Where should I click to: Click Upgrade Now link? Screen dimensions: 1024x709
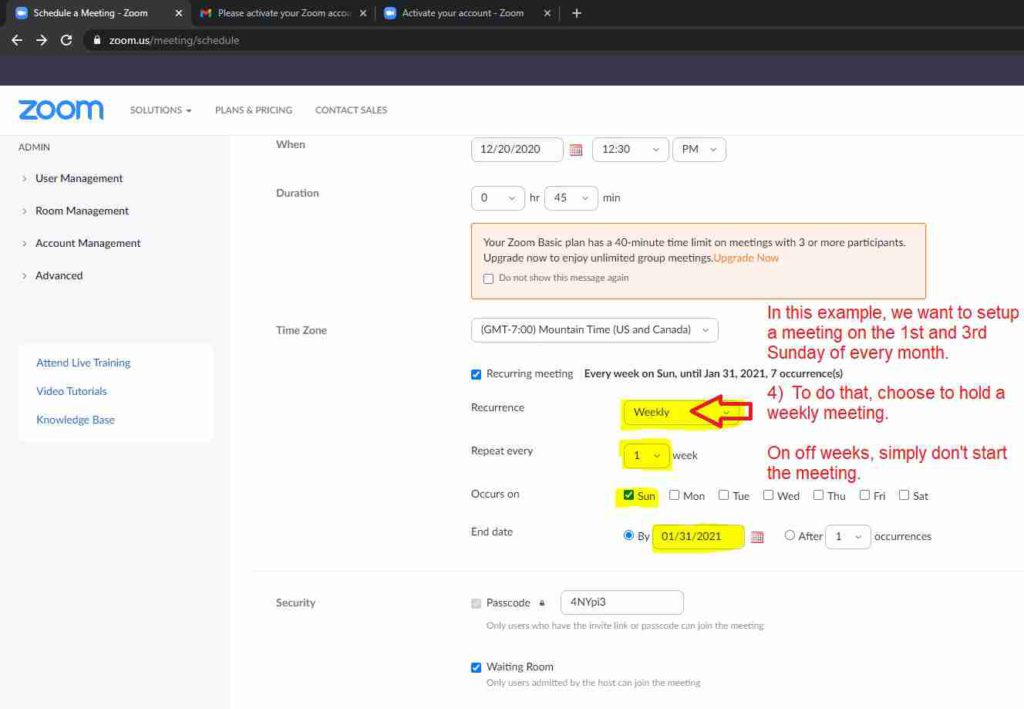coord(746,258)
